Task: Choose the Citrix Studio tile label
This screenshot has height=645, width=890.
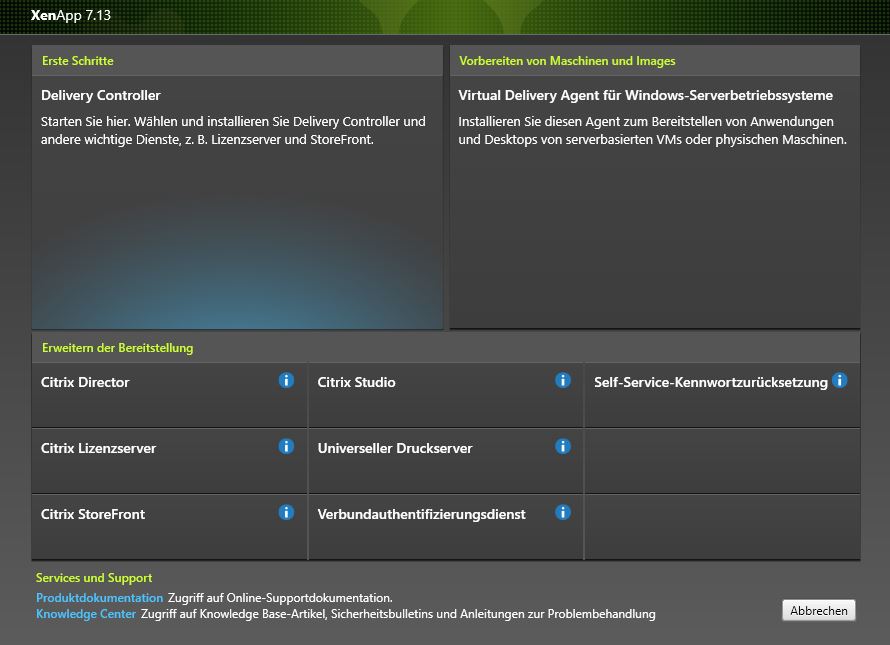Action: tap(356, 382)
